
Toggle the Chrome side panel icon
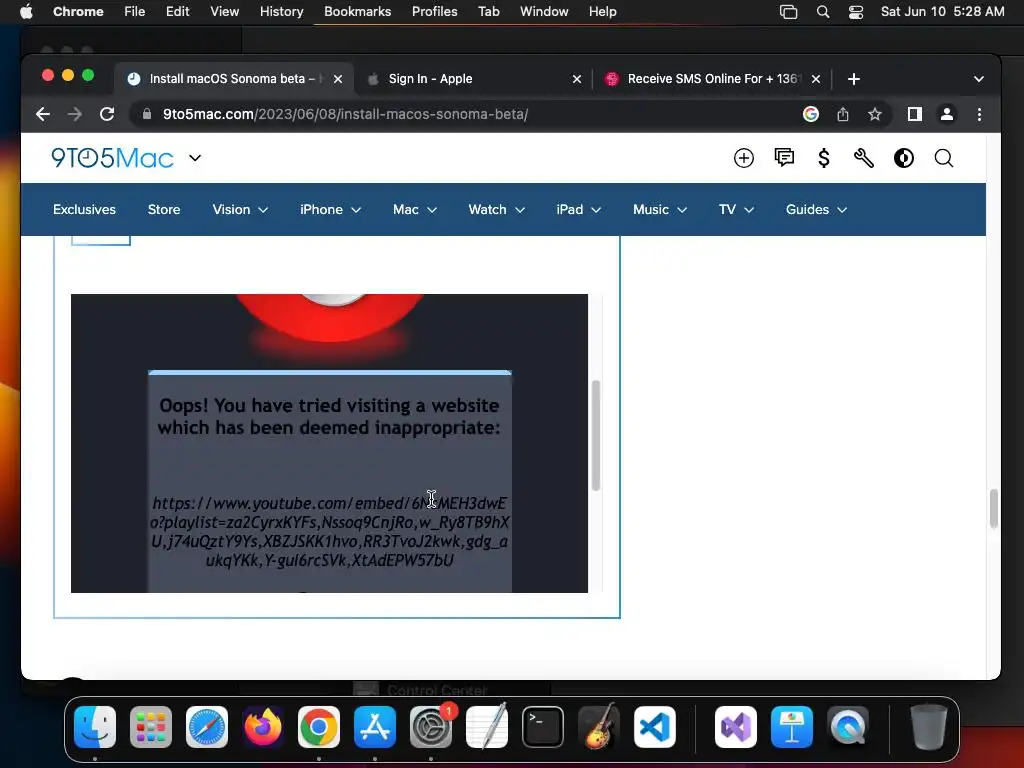point(914,114)
